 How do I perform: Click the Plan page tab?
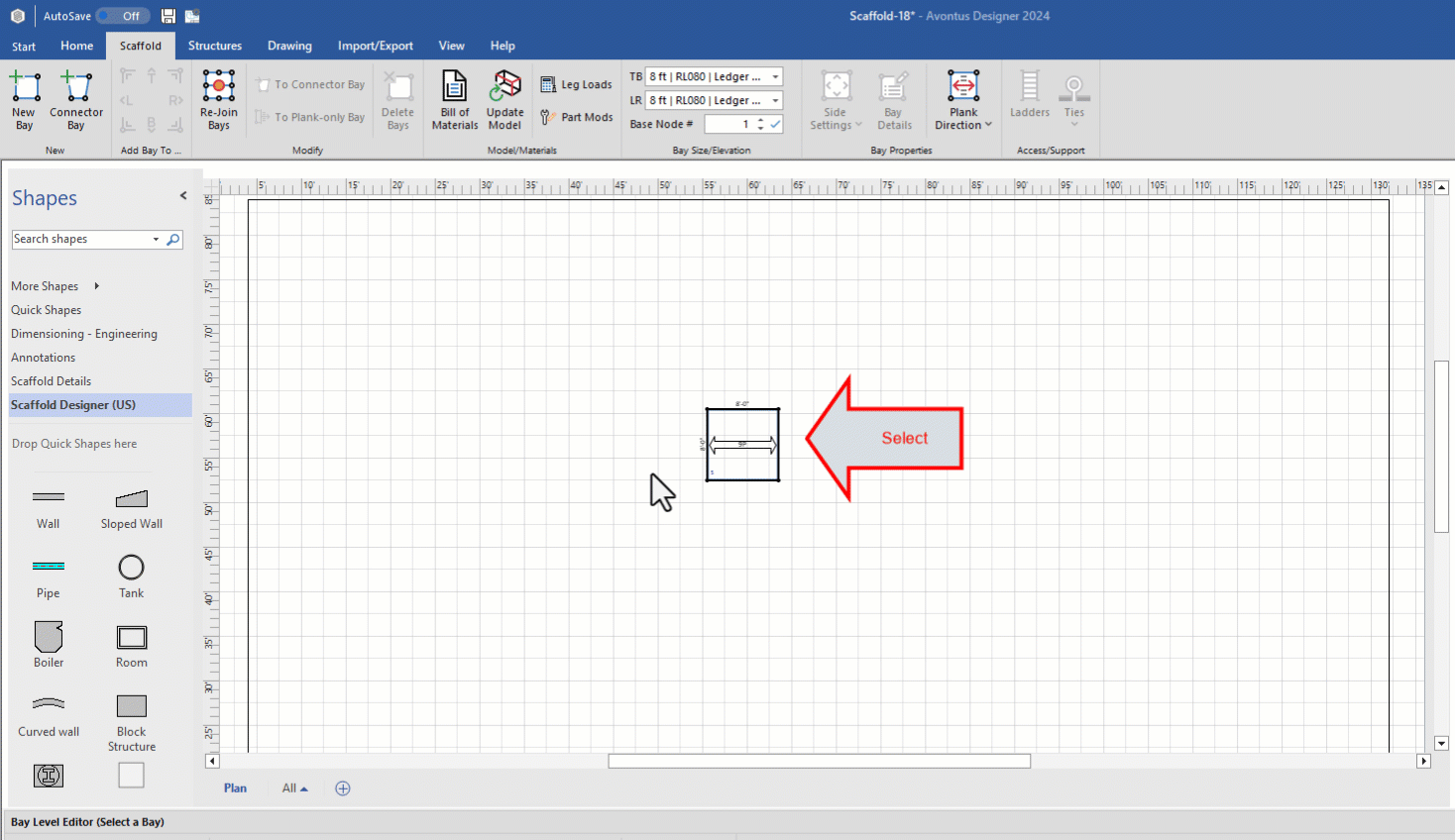click(x=235, y=788)
